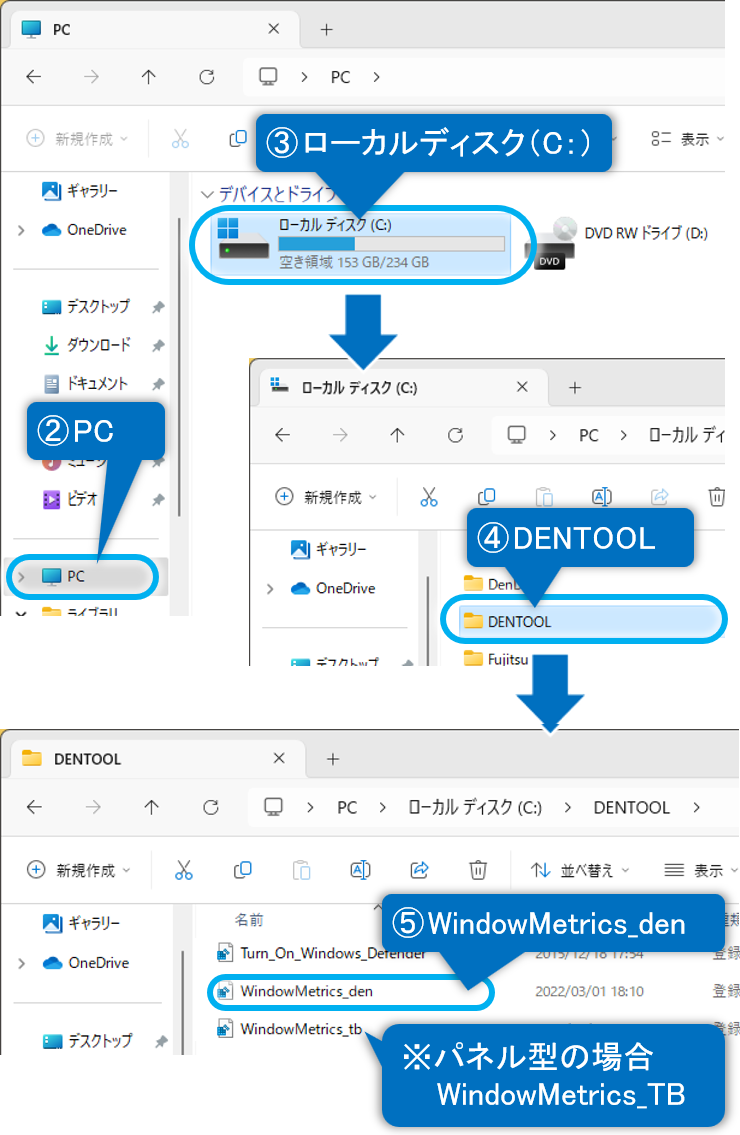This screenshot has height=1135, width=740.
Task: Open the 表示 view dropdown in DENTOOL window
Action: click(700, 870)
